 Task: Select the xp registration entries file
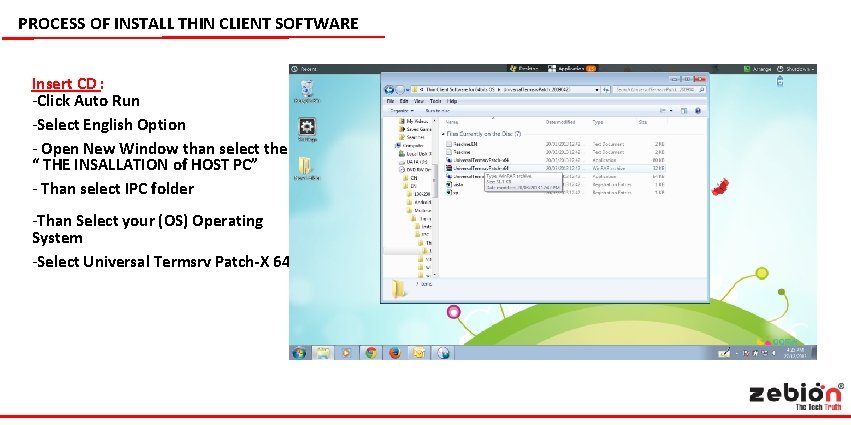tap(453, 192)
